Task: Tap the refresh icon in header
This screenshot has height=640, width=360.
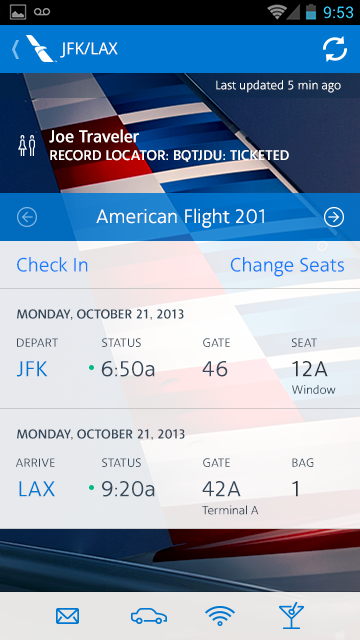Action: tap(335, 49)
